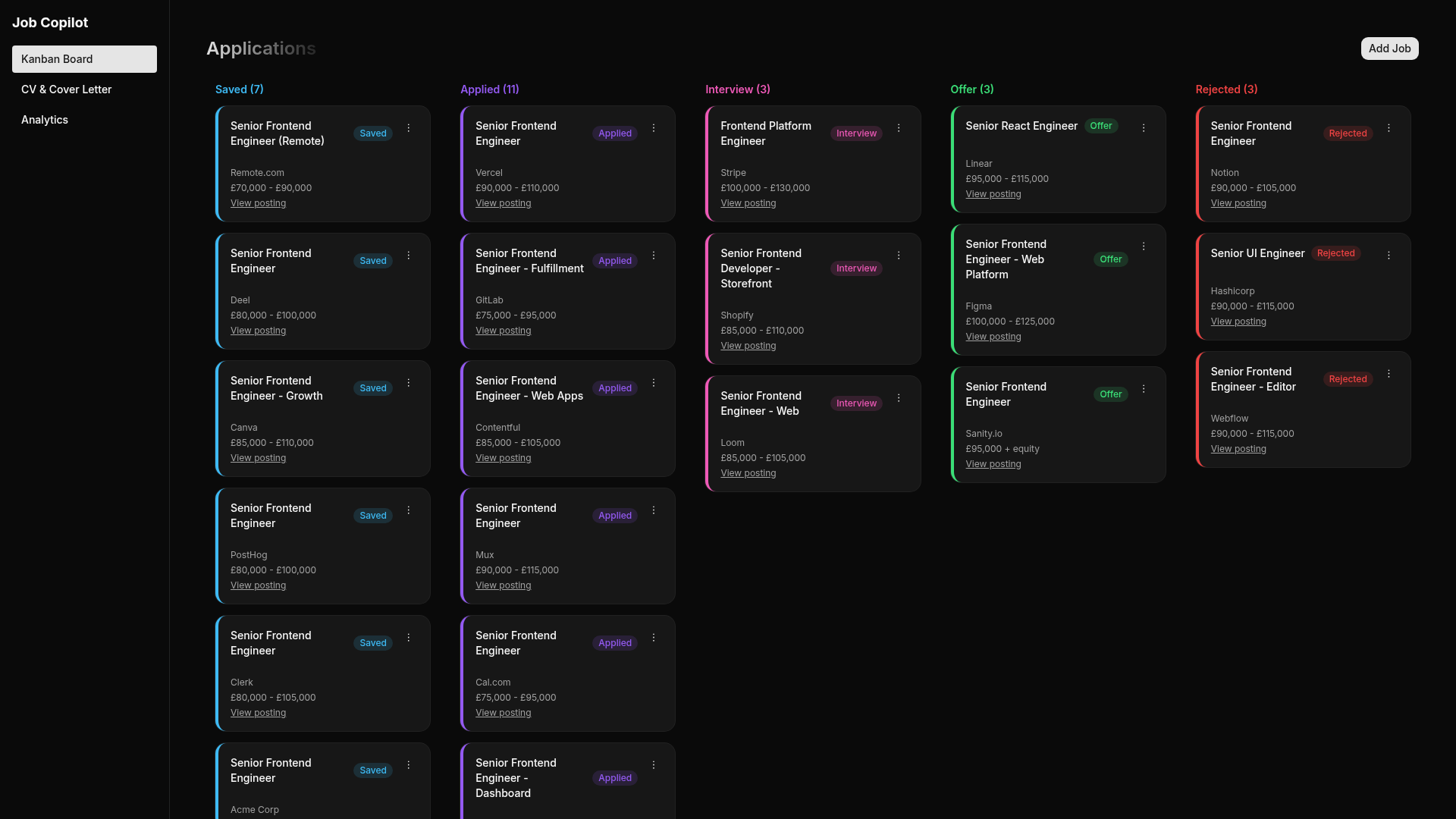Open options menu on Clerk card
1456x819 pixels.
click(x=409, y=638)
